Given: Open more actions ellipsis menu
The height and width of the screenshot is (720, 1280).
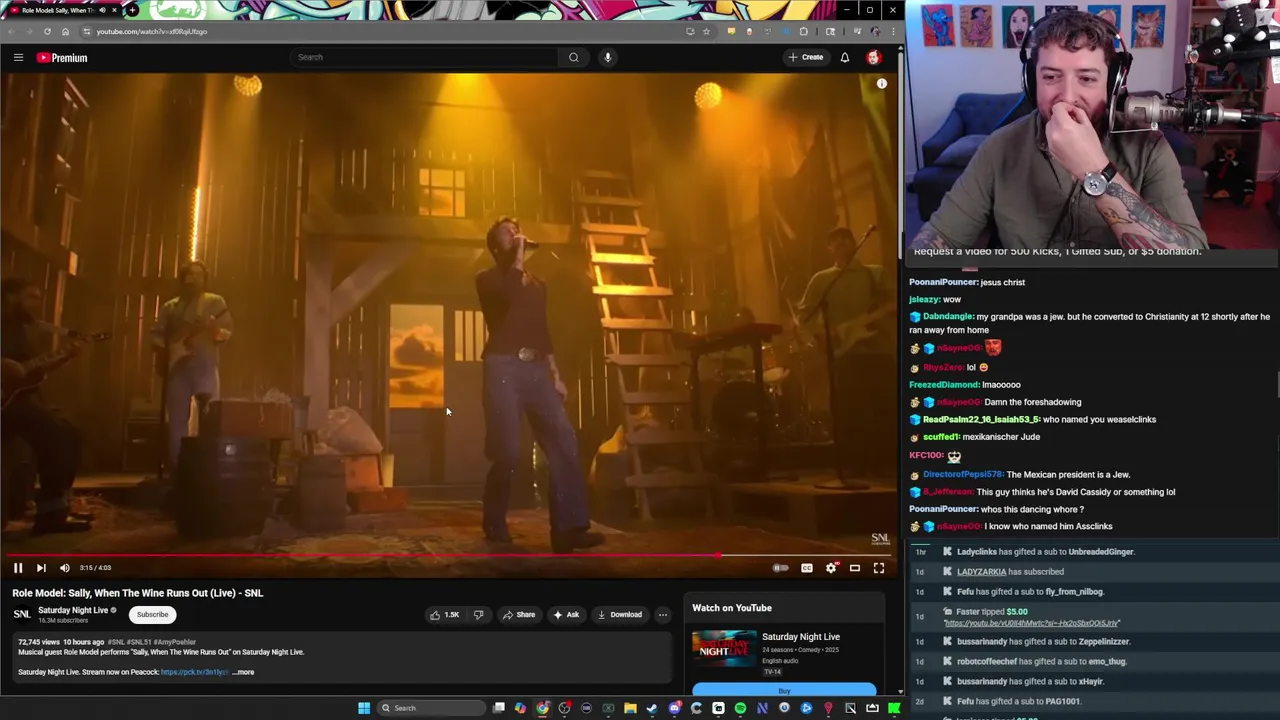Looking at the screenshot, I should click(x=662, y=615).
